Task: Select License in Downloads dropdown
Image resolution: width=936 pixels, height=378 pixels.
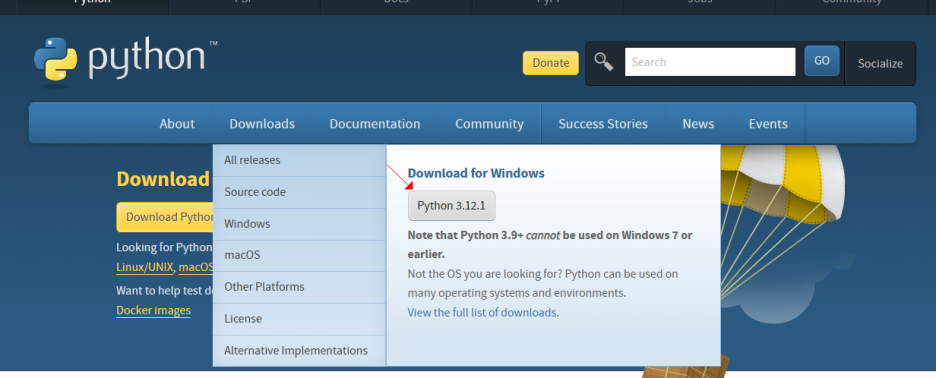Action: (299, 319)
